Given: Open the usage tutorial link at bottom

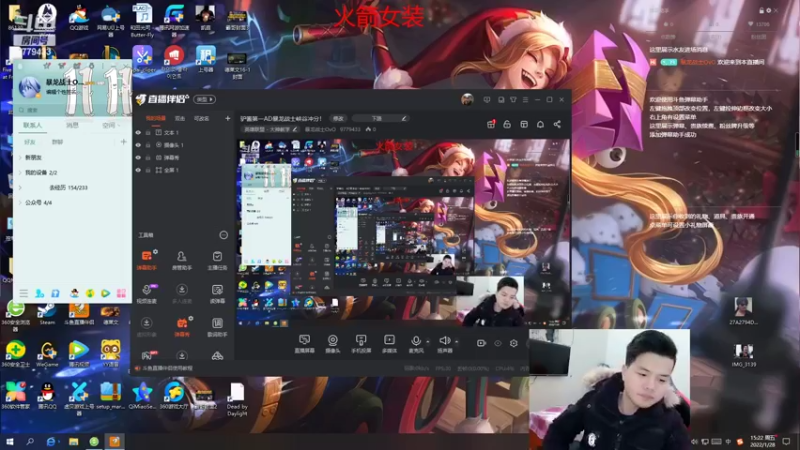Looking at the screenshot, I should tap(167, 368).
